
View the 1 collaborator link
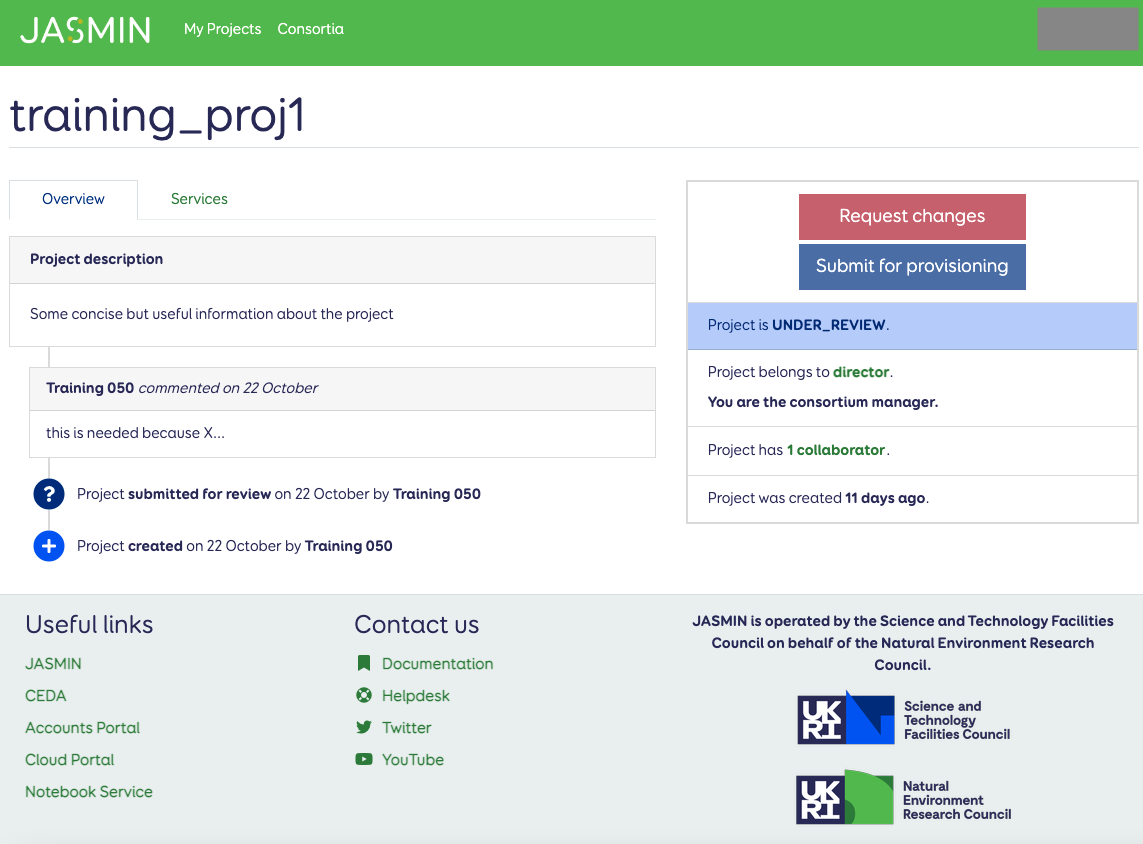[835, 450]
